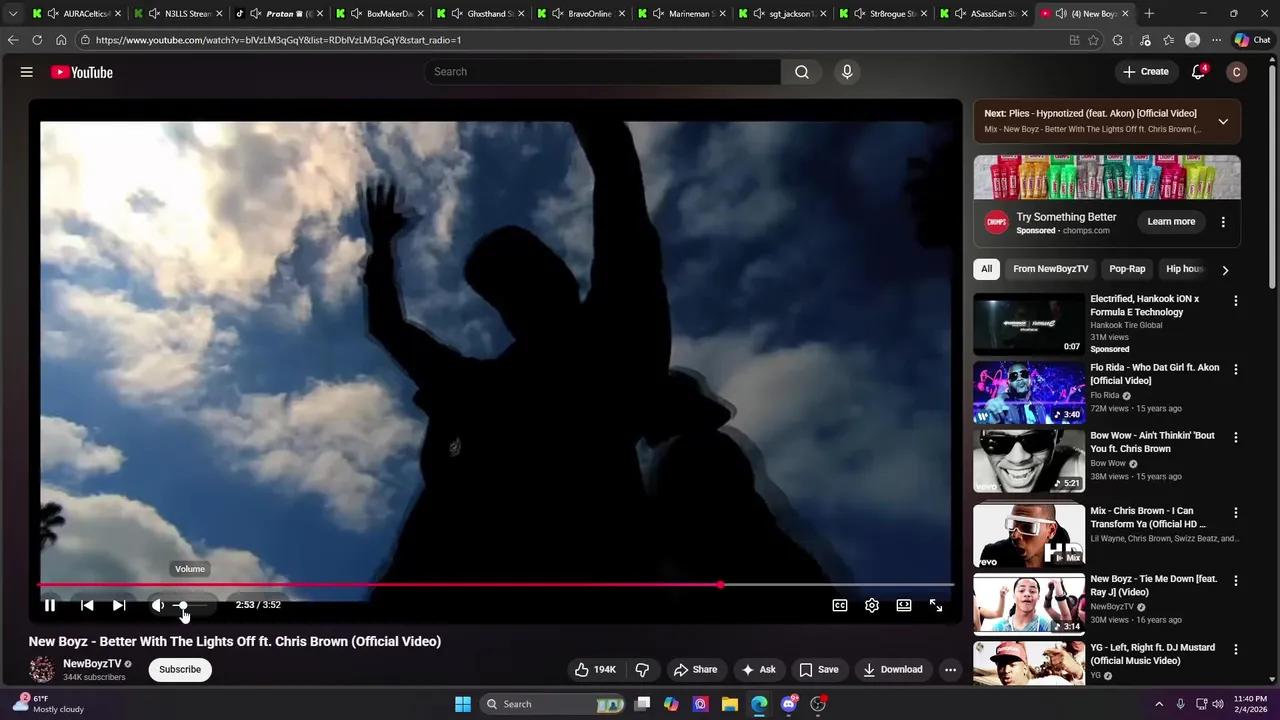This screenshot has height=720, width=1280.
Task: Show more filter chips with arrow
Action: pos(1225,270)
